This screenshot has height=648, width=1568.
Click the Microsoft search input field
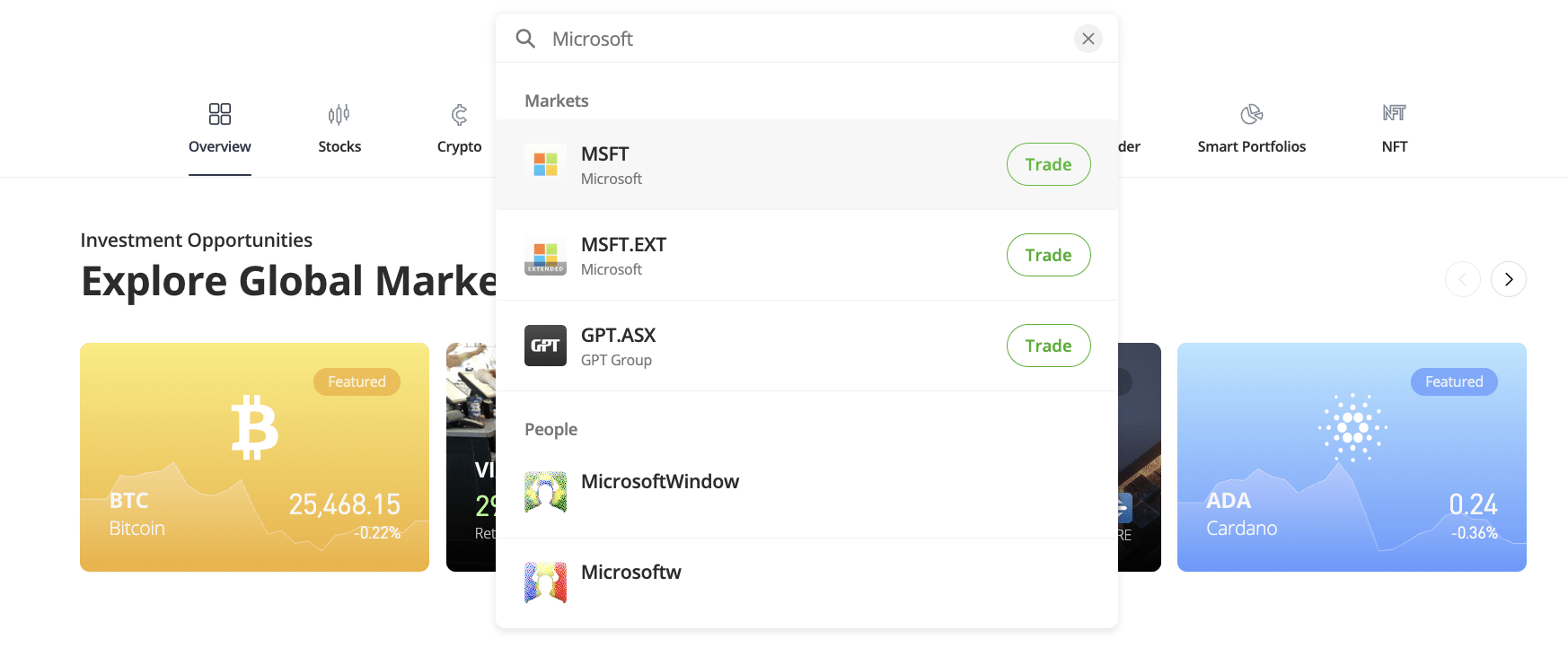coord(806,39)
